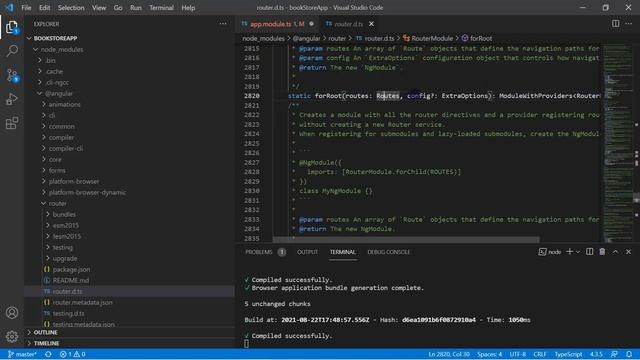Open the Accounts icon in activity bar

12,313
